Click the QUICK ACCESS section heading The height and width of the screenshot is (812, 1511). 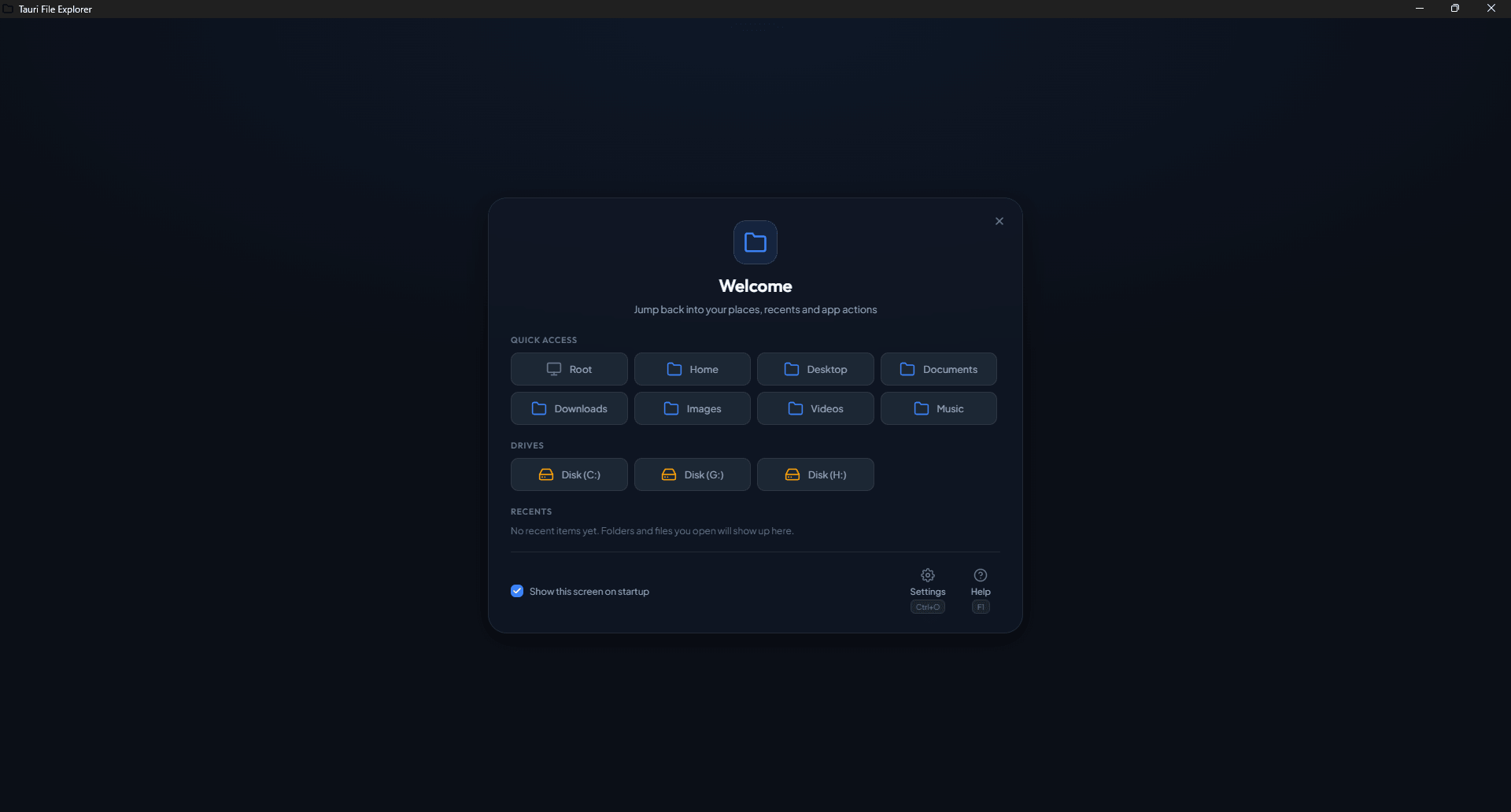point(544,340)
